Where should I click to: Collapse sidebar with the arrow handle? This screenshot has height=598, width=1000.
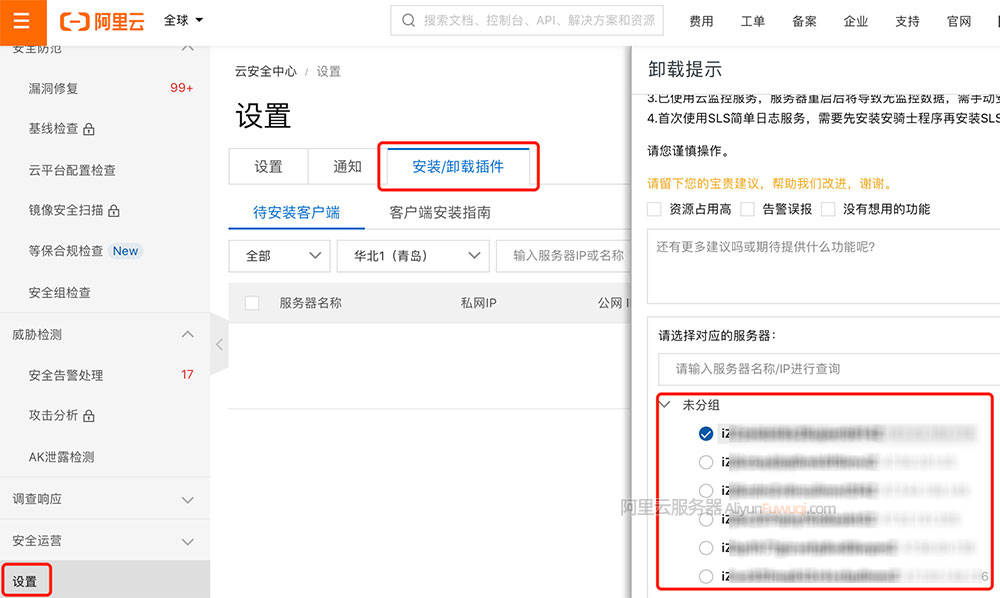click(219, 344)
